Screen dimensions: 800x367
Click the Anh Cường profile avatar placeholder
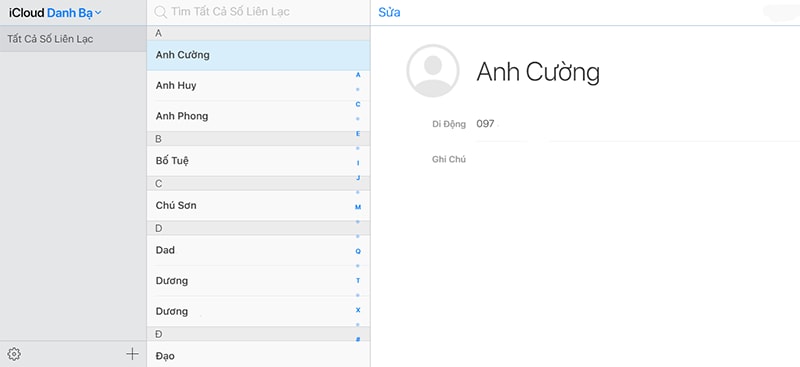coord(433,71)
